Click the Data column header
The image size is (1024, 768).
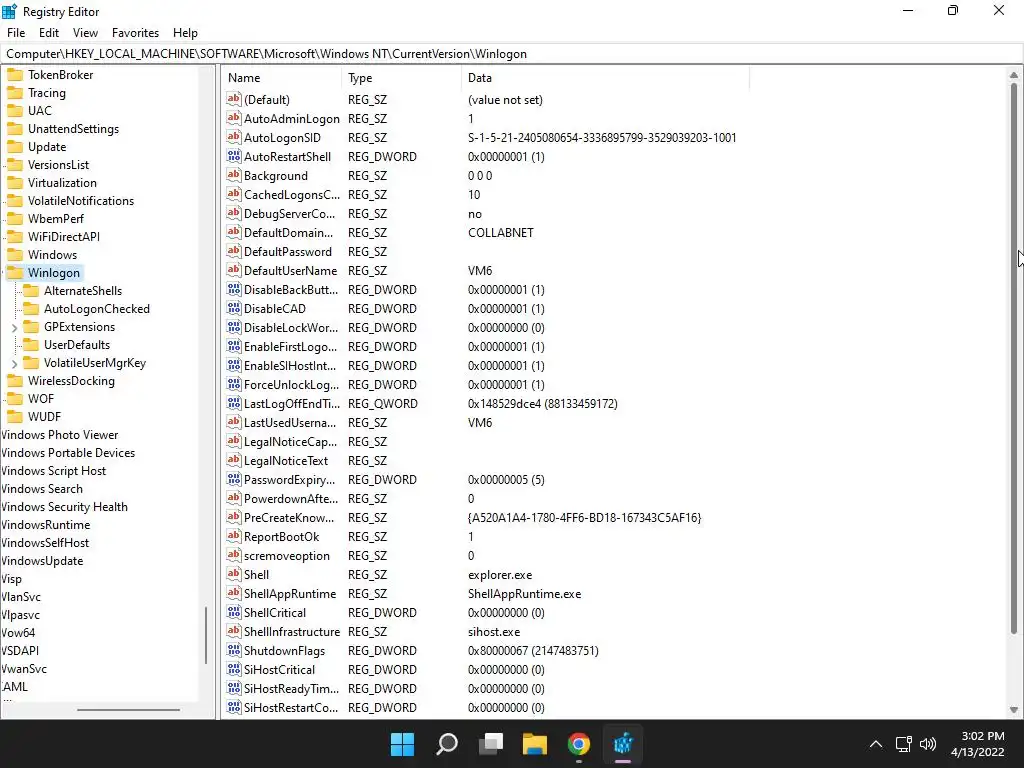605,78
